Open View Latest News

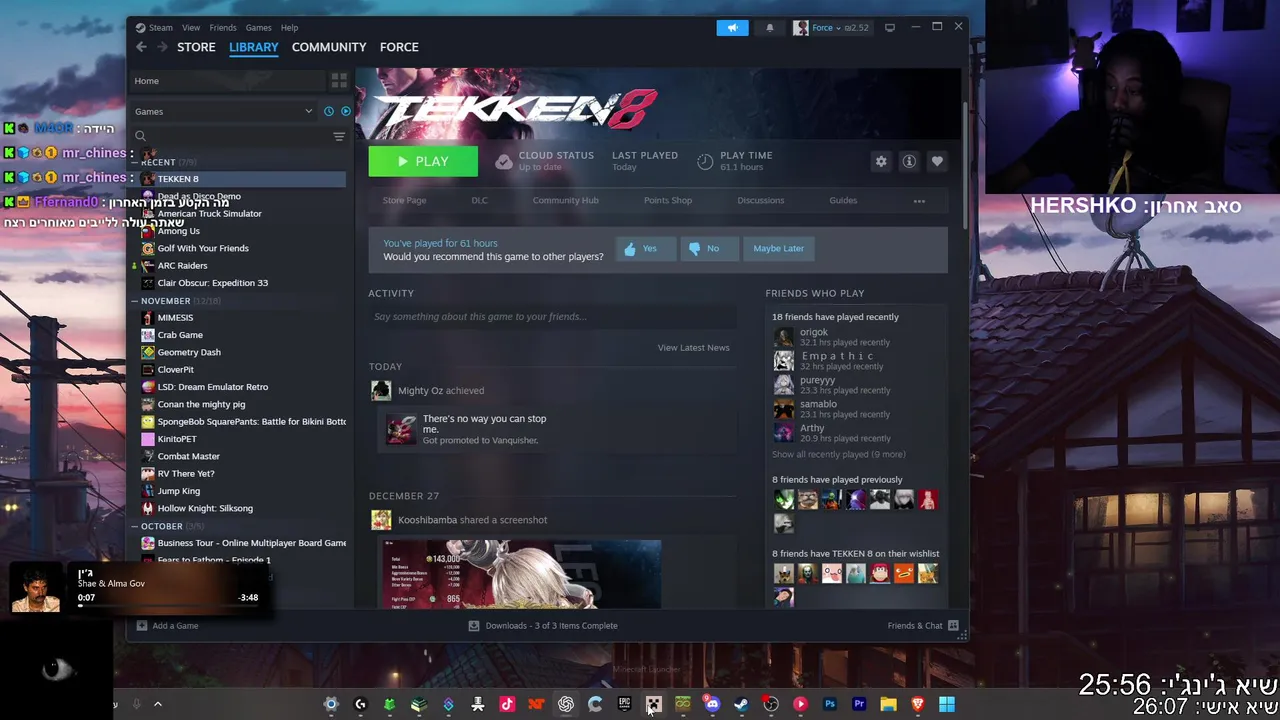[x=694, y=348]
